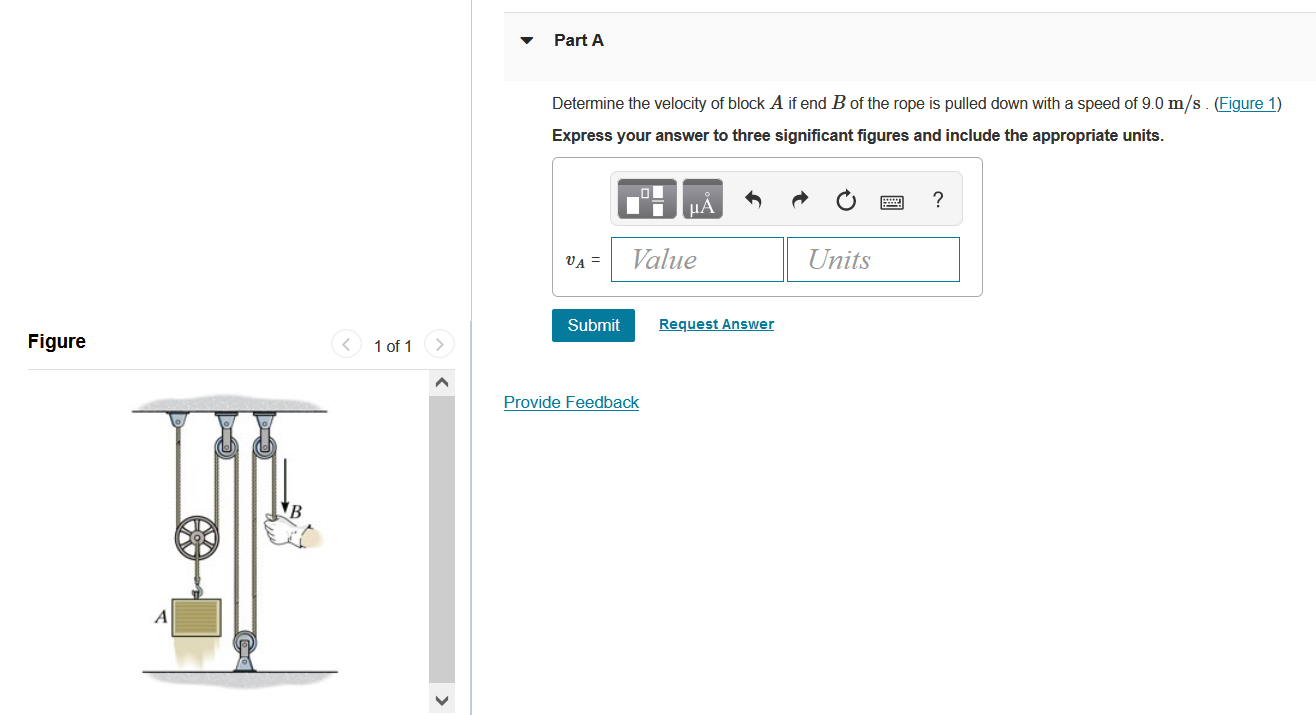The image size is (1316, 715).
Task: Click the redo arrow in answer toolbar
Action: 799,199
